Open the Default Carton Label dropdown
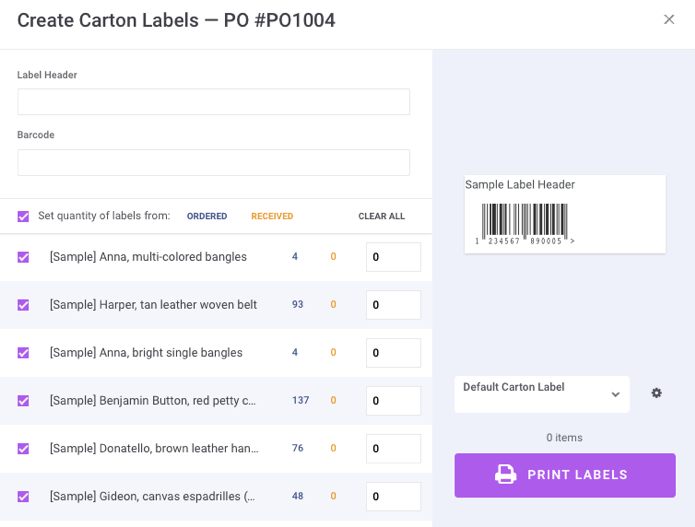 (x=542, y=394)
